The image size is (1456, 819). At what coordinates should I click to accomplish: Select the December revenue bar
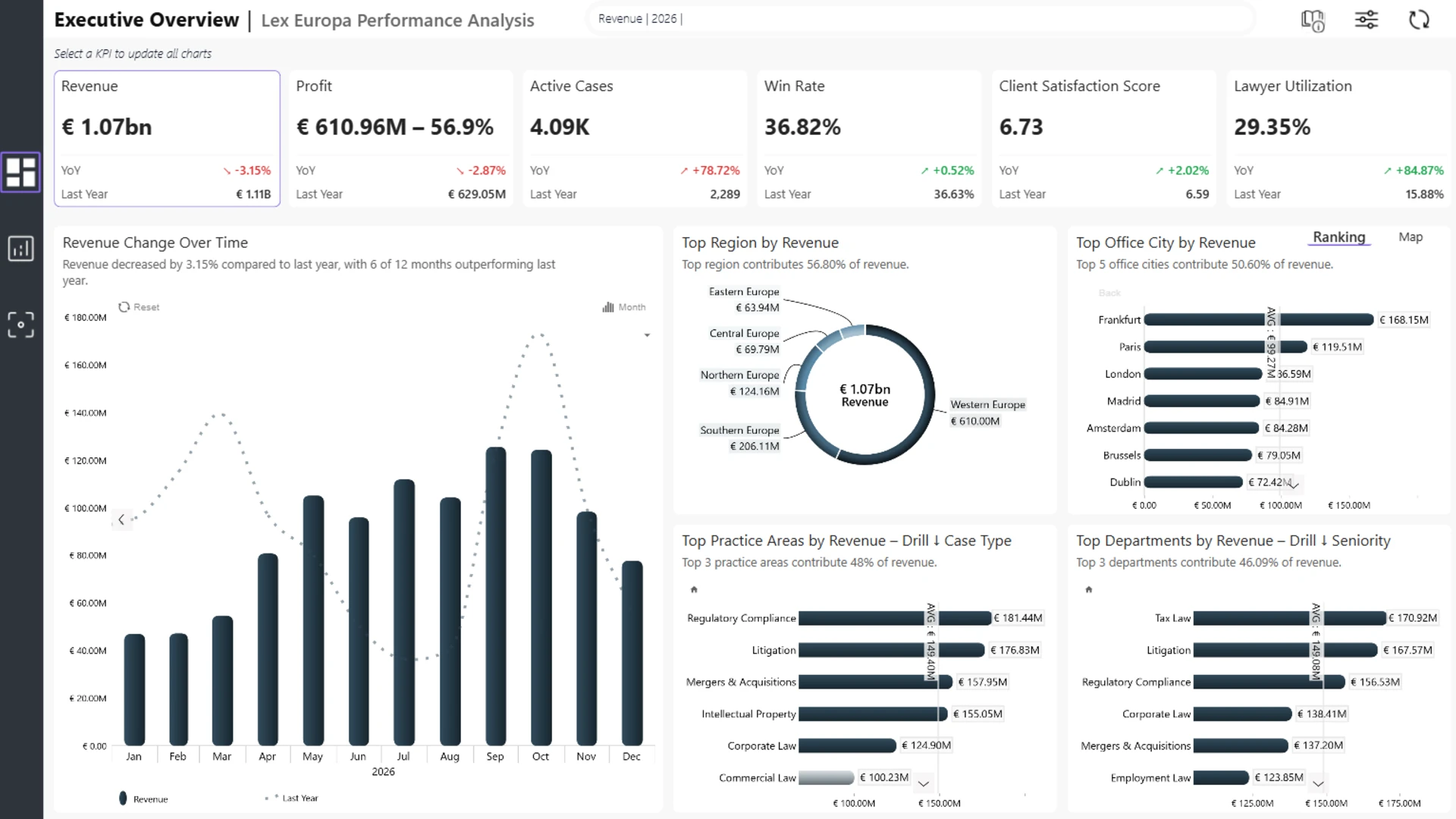pyautogui.click(x=632, y=653)
